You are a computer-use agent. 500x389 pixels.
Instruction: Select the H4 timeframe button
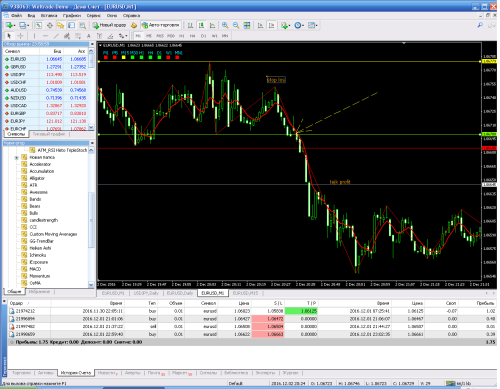pyautogui.click(x=192, y=36)
